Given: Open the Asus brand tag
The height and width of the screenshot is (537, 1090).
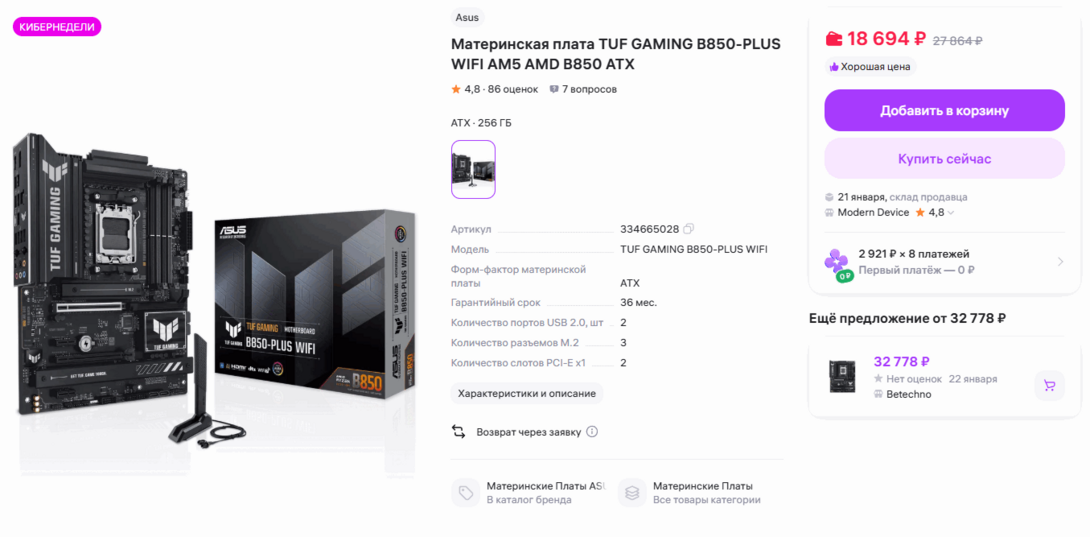Looking at the screenshot, I should (x=468, y=17).
